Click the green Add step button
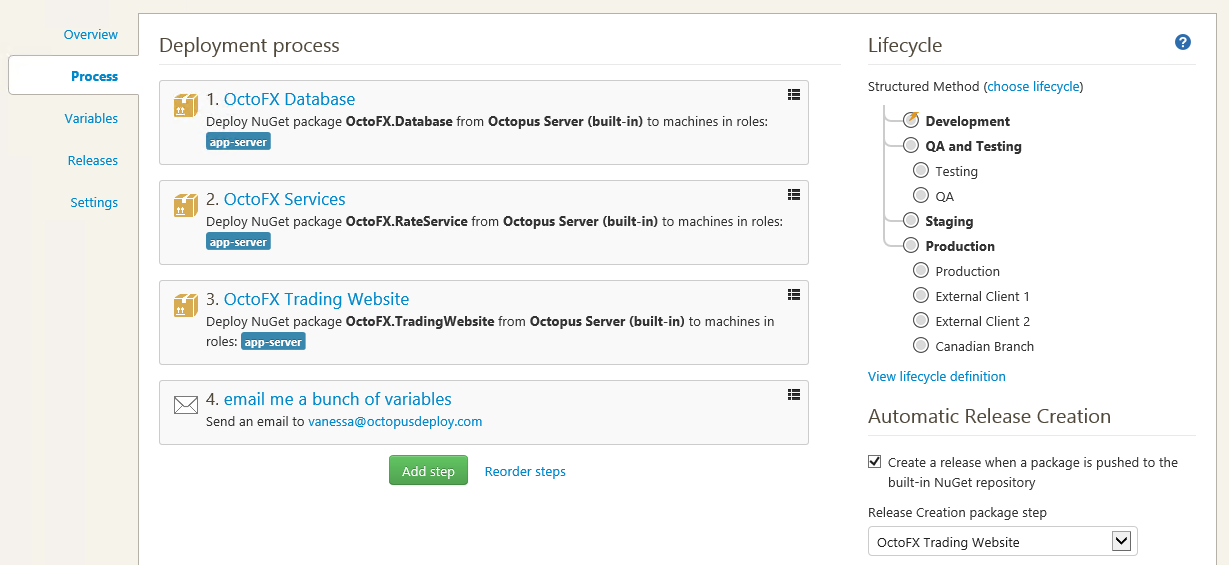 [x=428, y=471]
